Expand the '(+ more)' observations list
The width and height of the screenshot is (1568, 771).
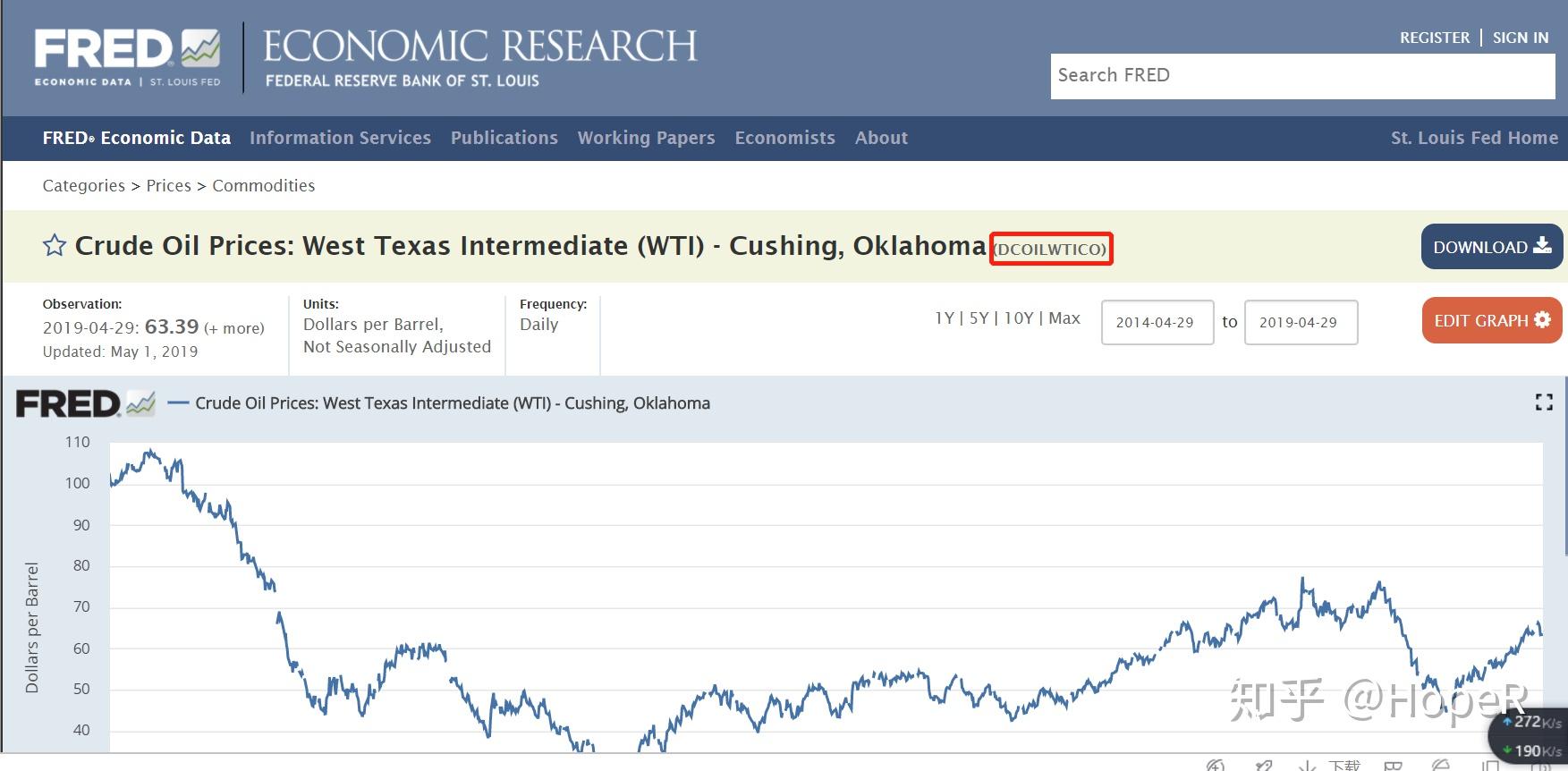(234, 328)
